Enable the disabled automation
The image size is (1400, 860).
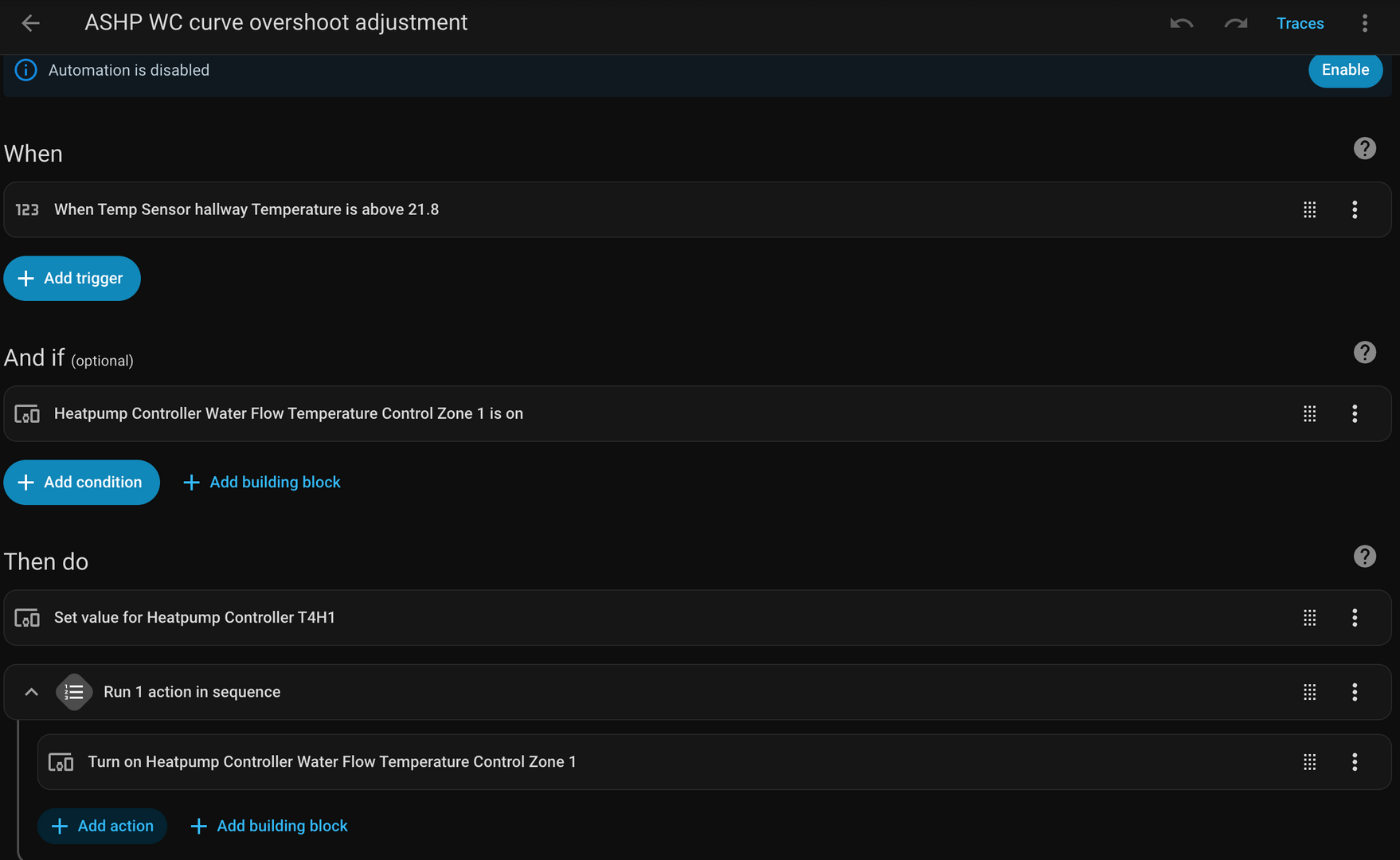1345,70
